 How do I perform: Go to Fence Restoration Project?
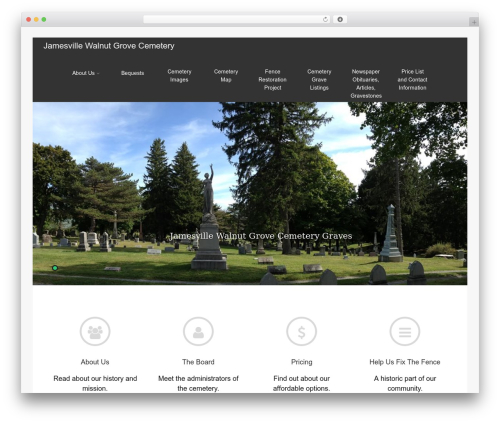pyautogui.click(x=273, y=80)
